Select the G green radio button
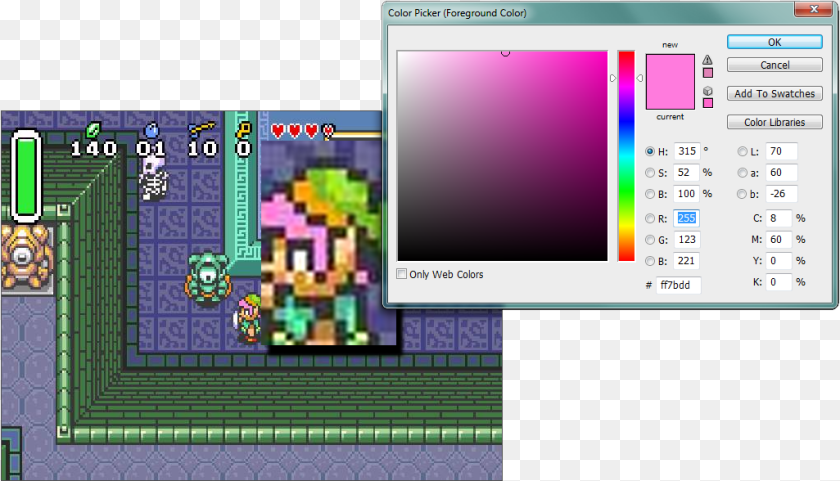Viewport: 840px width, 481px height. [650, 240]
